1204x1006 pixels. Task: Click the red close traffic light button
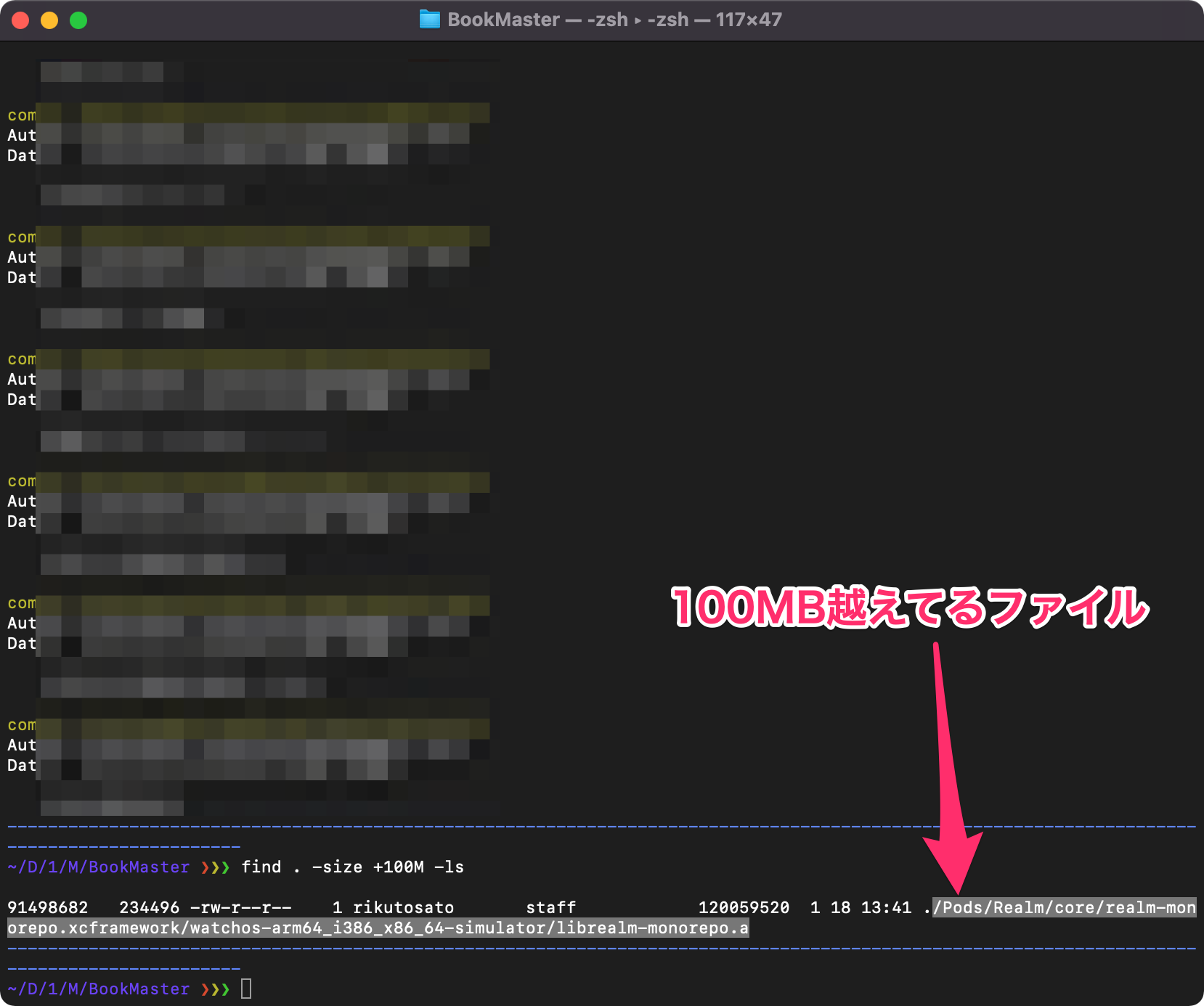(21, 20)
